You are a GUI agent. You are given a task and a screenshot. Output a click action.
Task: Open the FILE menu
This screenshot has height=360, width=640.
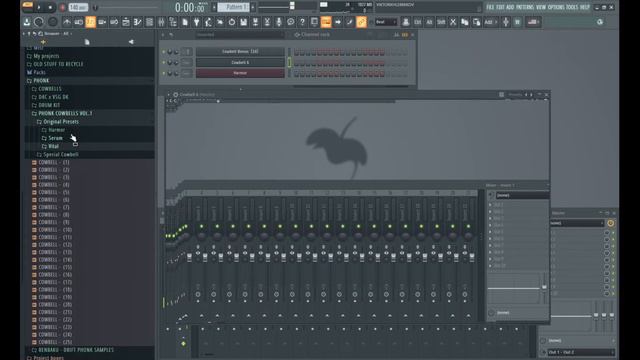(x=490, y=7)
